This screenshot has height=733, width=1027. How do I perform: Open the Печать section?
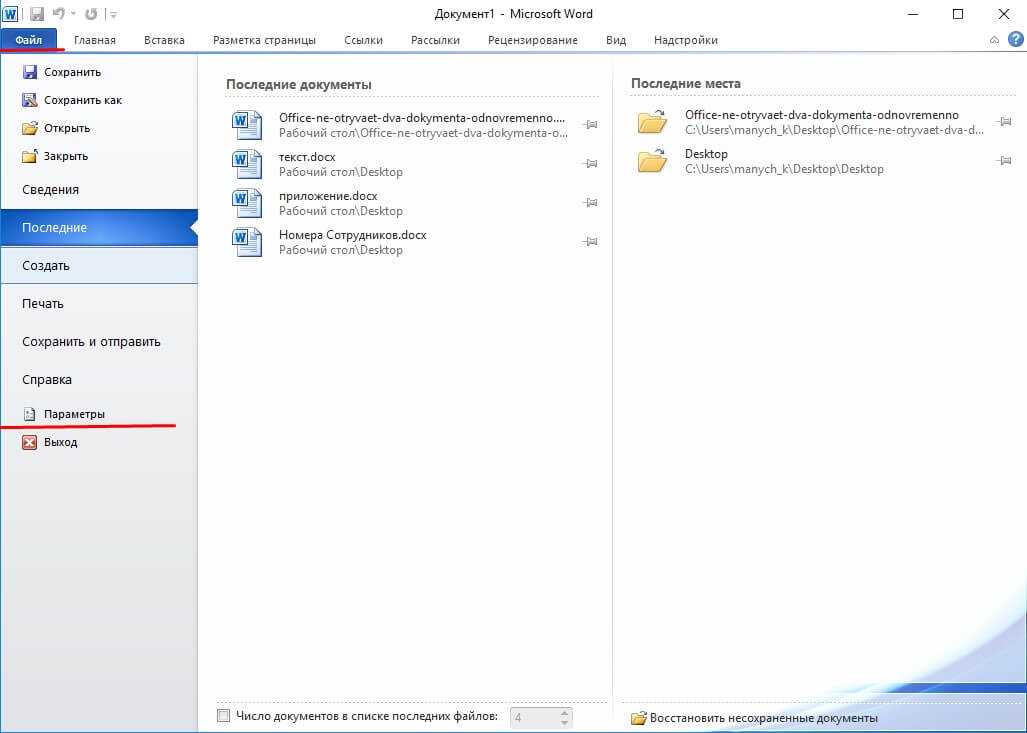(x=99, y=303)
